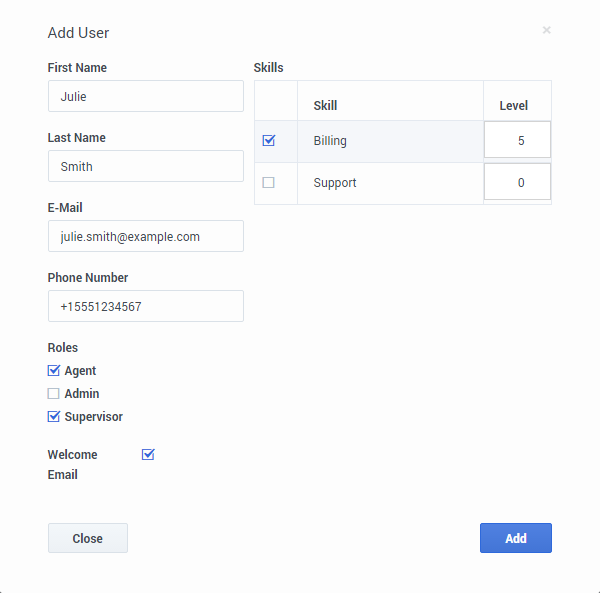The image size is (600, 593).
Task: Click the Billing level value field
Action: point(517,141)
